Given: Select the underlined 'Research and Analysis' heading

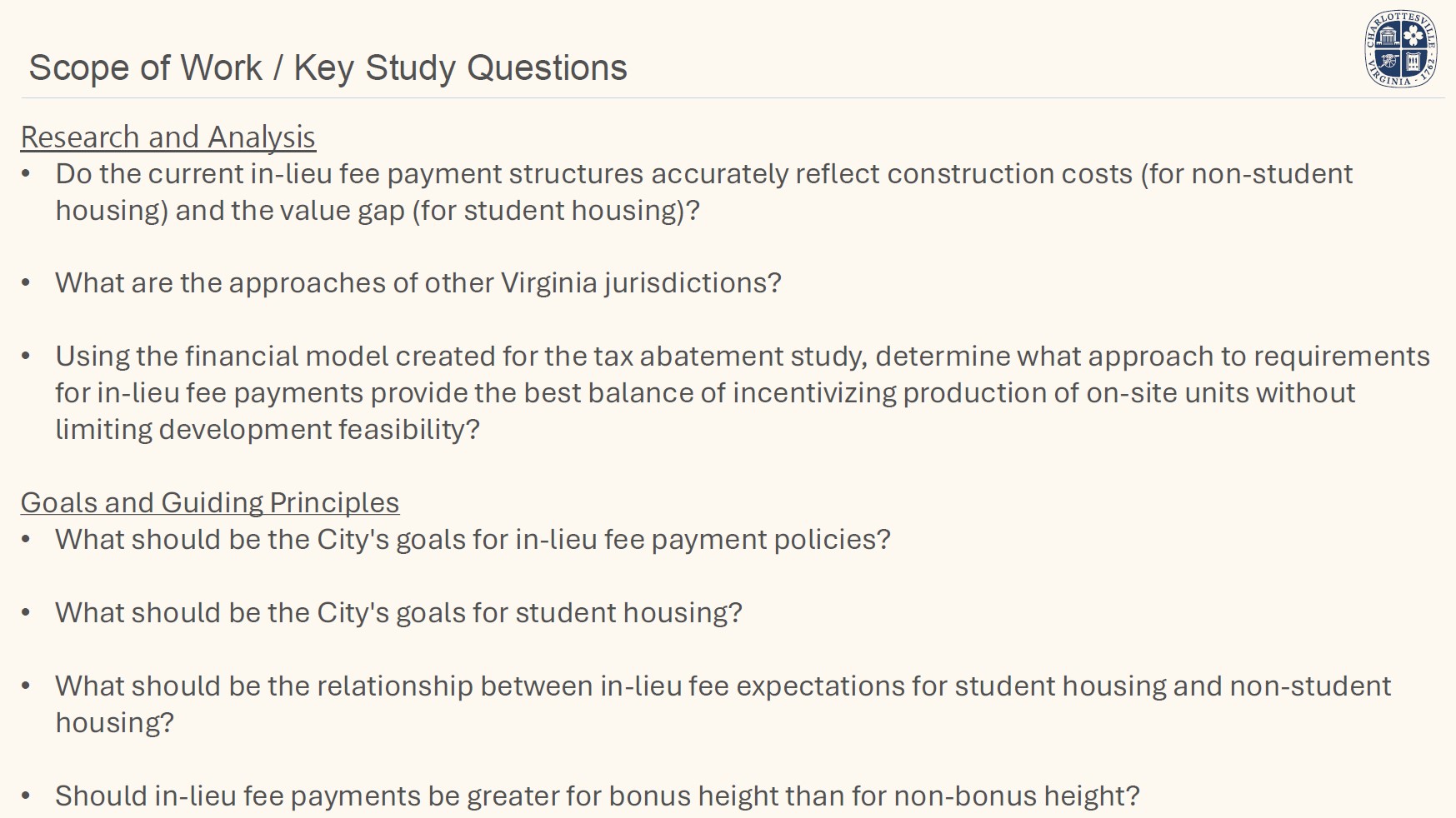Looking at the screenshot, I should coord(168,137).
